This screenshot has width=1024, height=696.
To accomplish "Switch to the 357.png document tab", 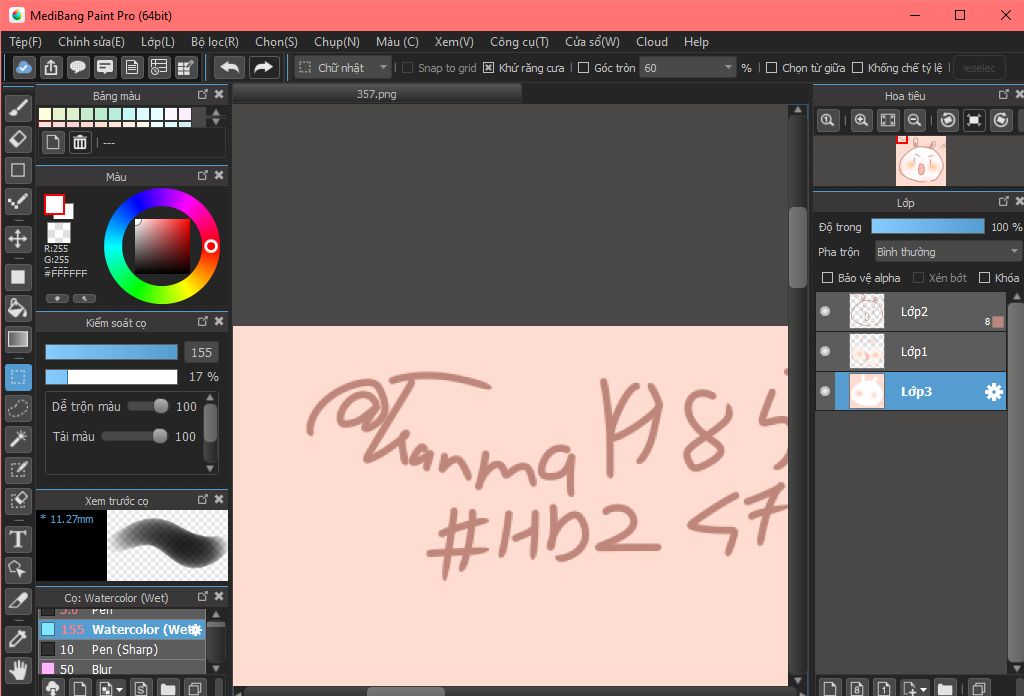I will coord(377,94).
